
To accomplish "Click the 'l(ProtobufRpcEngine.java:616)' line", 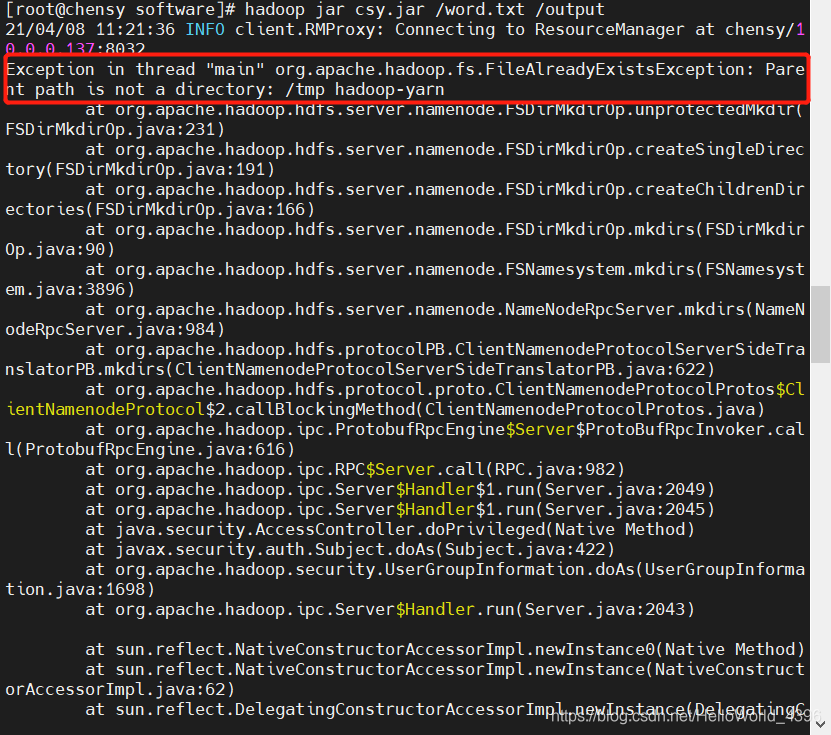I will coord(150,449).
